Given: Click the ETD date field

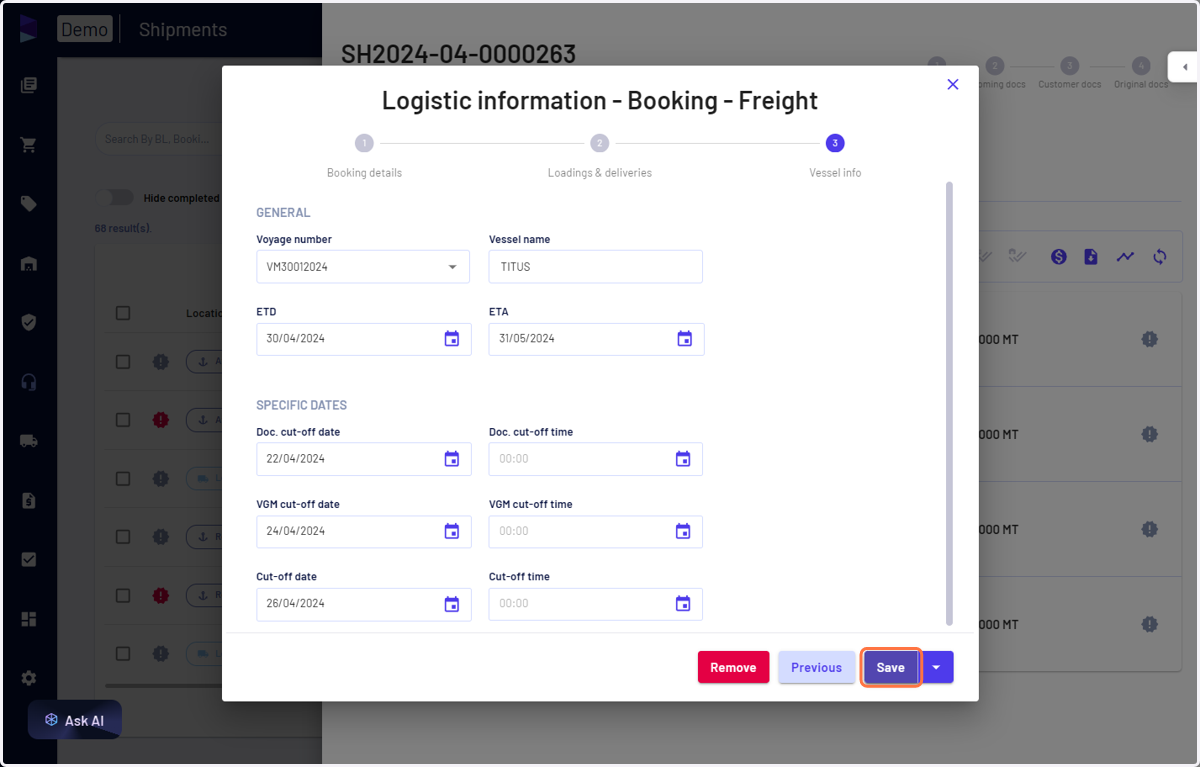Looking at the screenshot, I should [364, 339].
